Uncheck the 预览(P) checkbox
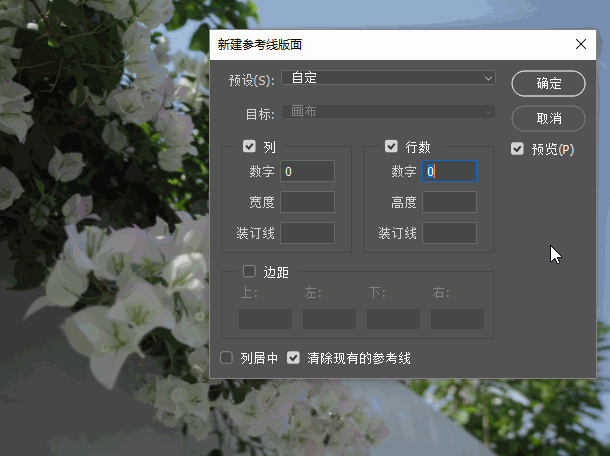610x456 pixels. click(517, 149)
